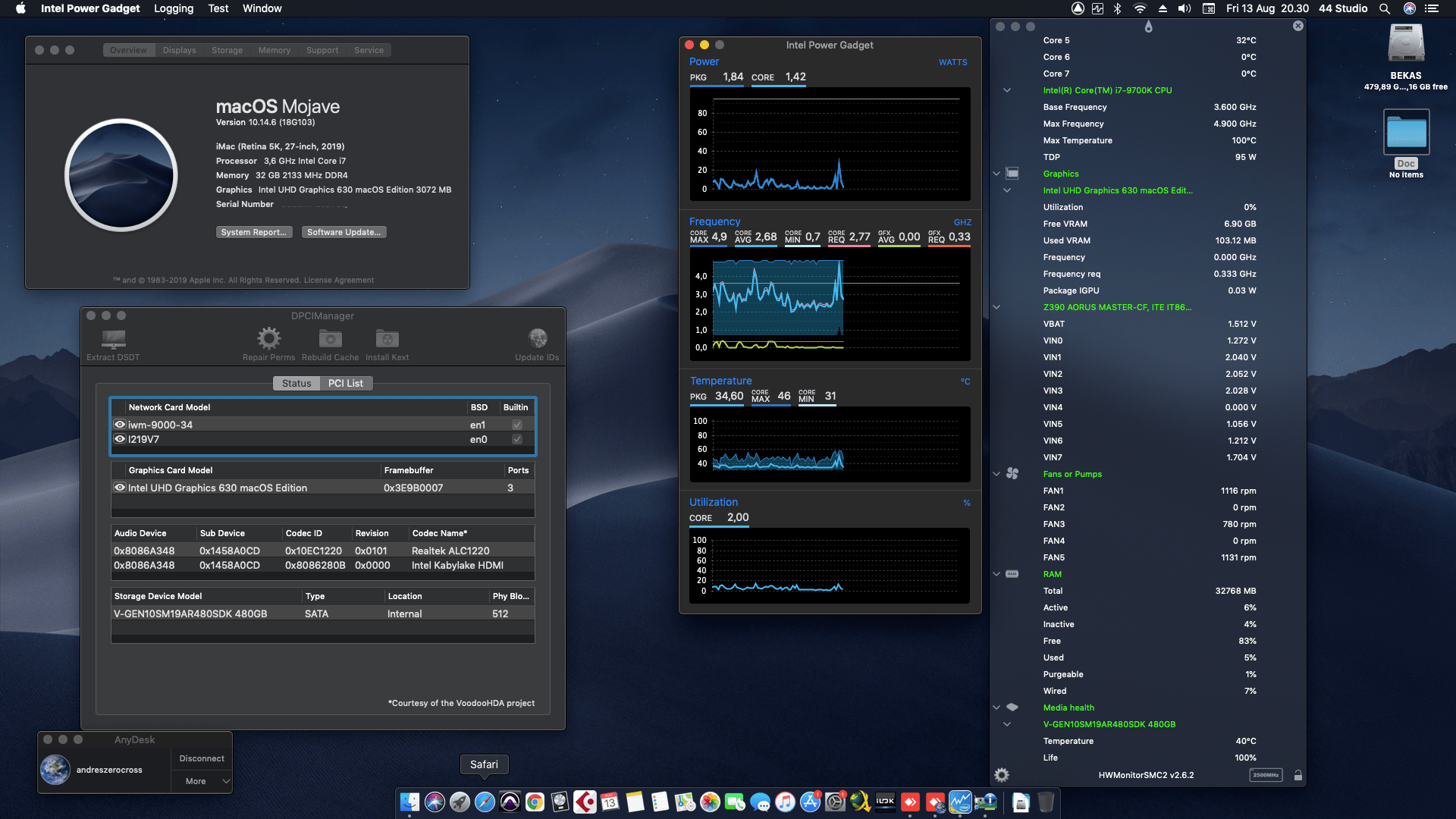The image size is (1456, 819).
Task: Open App Store icon in Dock
Action: [810, 802]
